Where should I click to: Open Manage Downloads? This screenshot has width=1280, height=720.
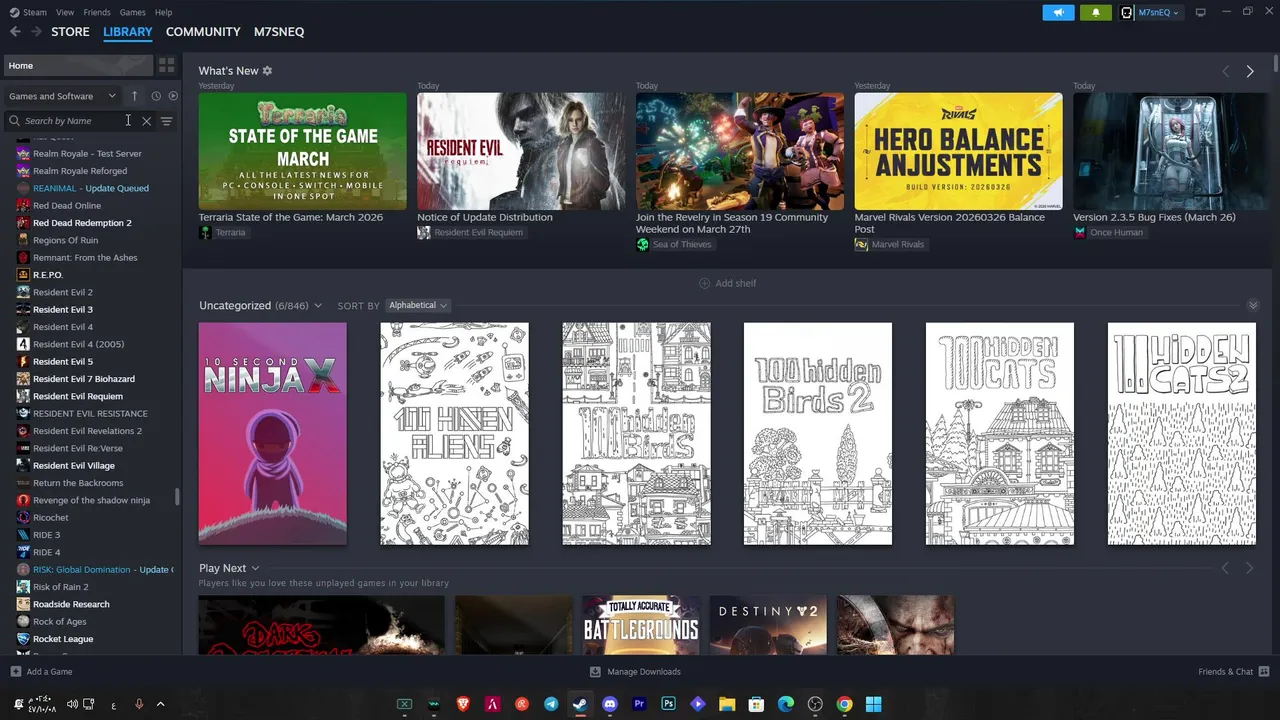click(635, 672)
